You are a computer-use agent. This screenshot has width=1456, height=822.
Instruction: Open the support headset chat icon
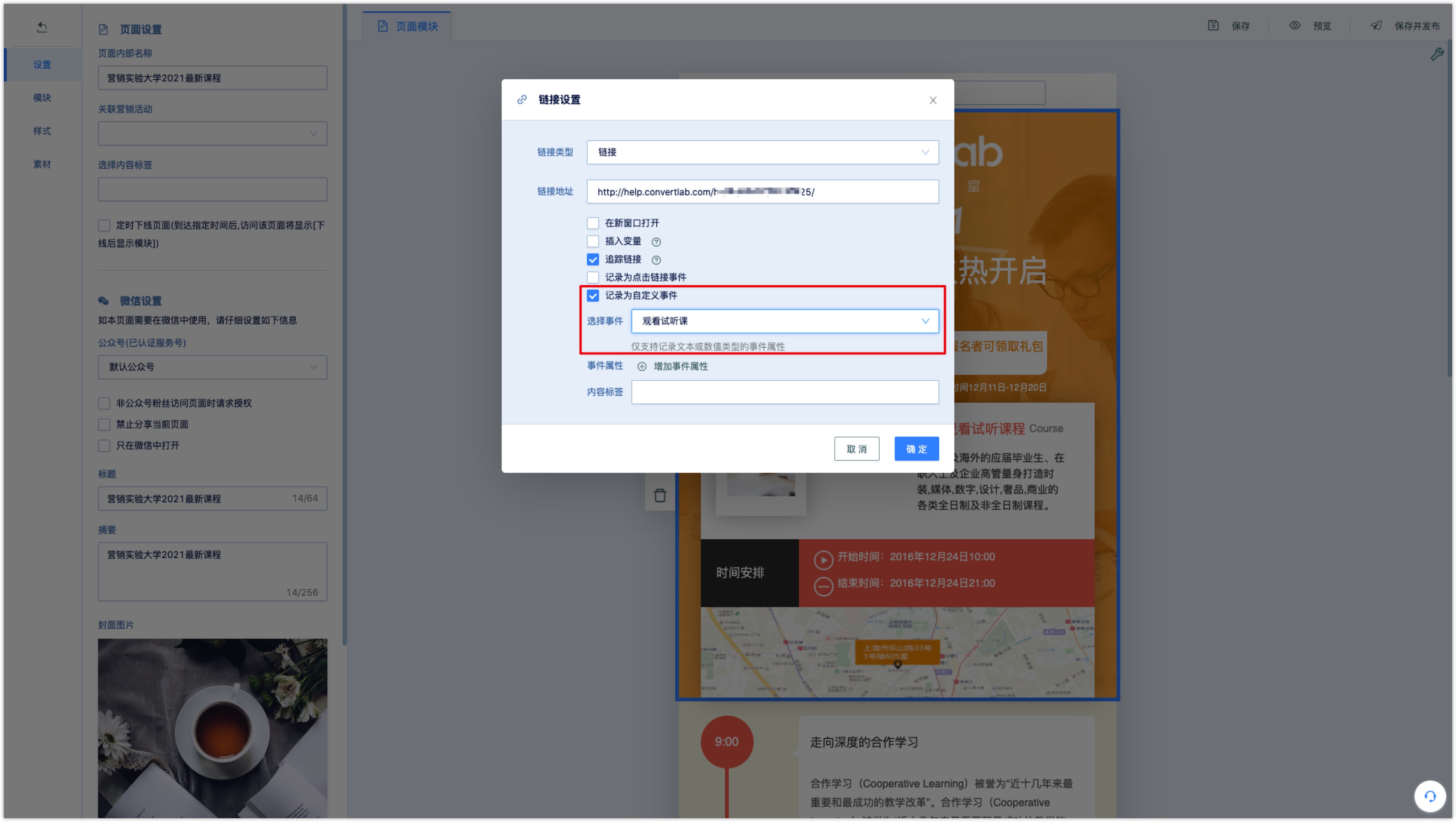click(1430, 797)
